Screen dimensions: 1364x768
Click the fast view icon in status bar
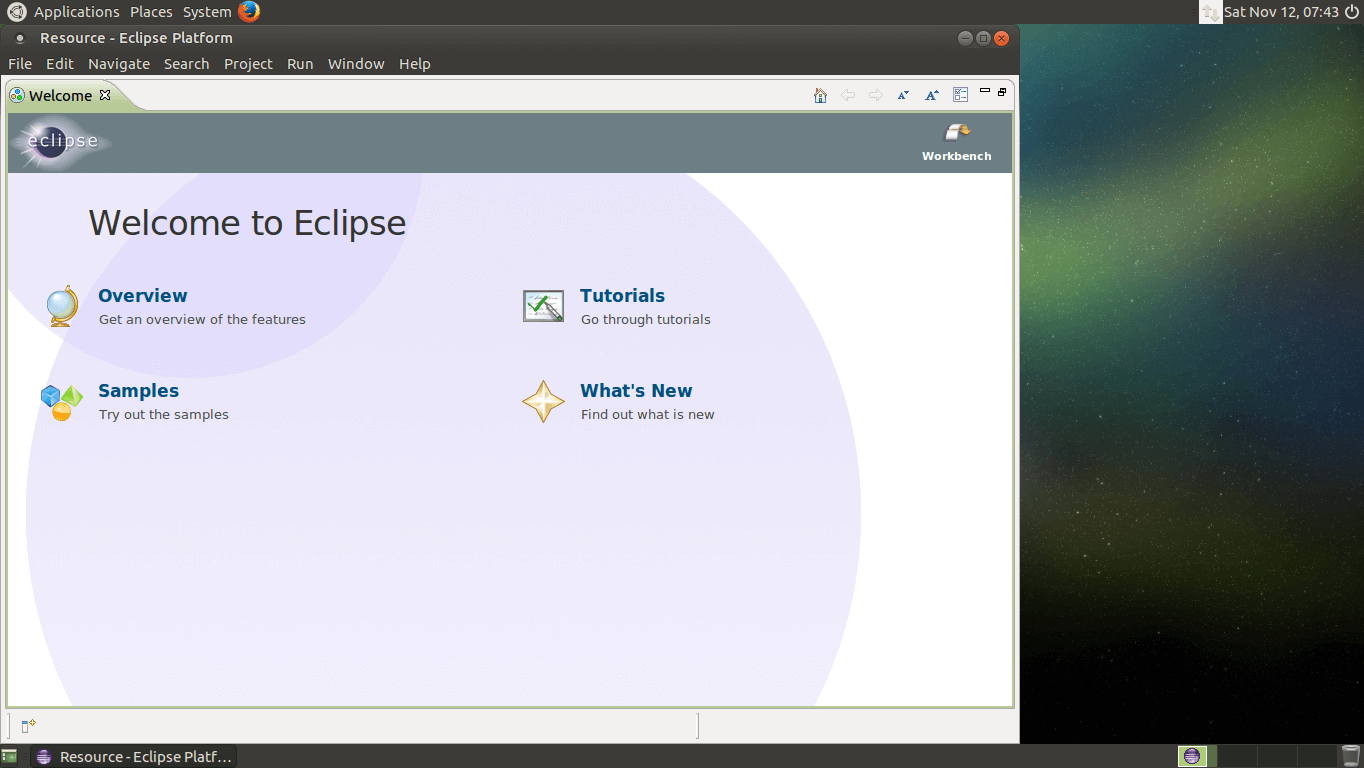coord(28,725)
